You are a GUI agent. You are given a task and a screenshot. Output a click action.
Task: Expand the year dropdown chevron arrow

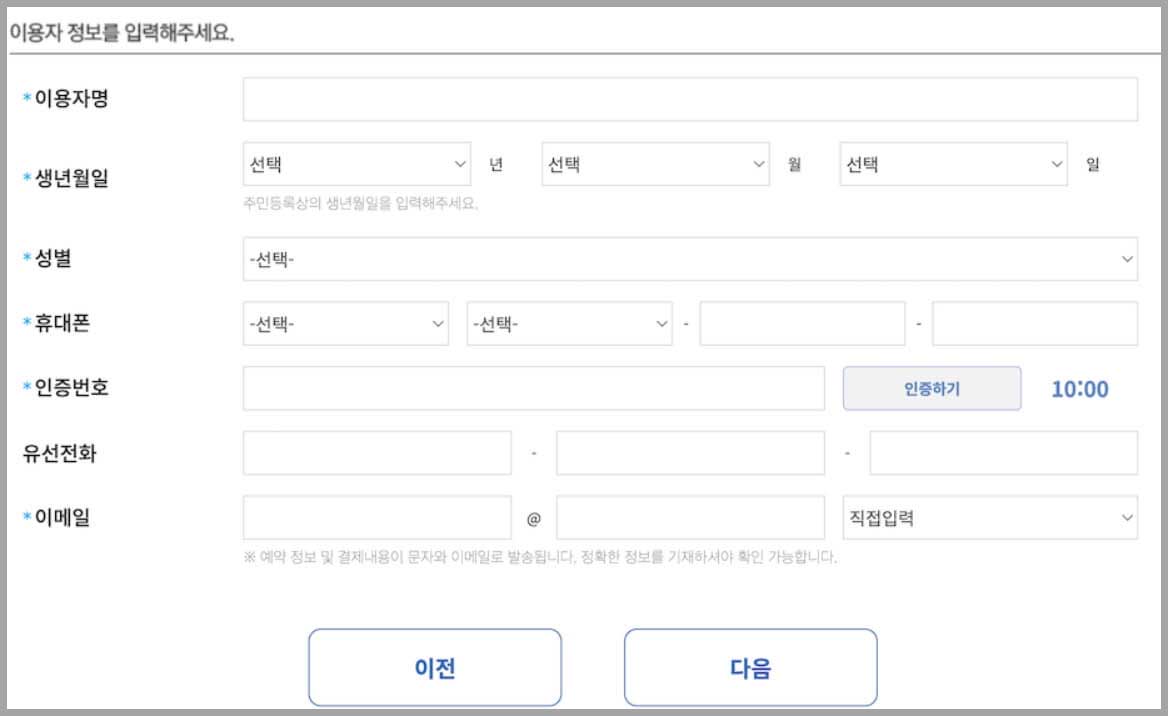(x=461, y=163)
